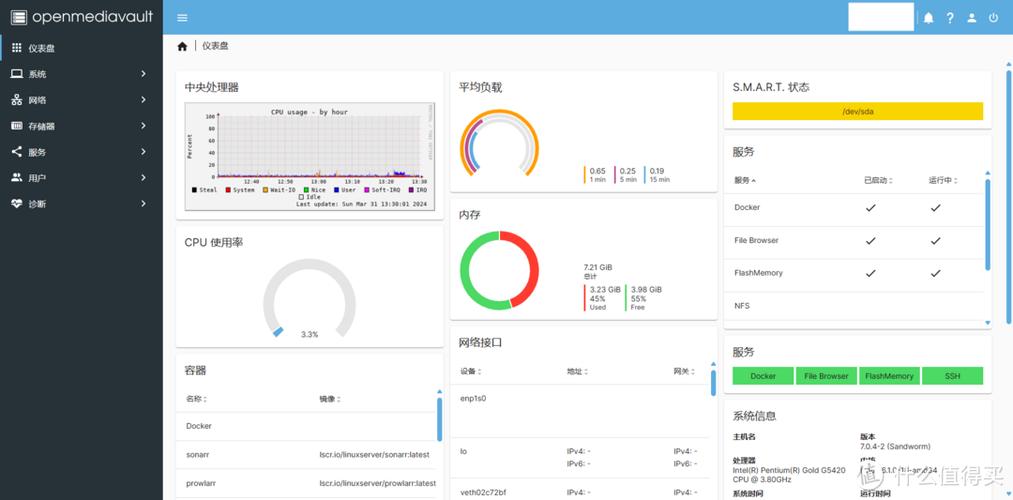Click the memory donut chart

coord(499,270)
